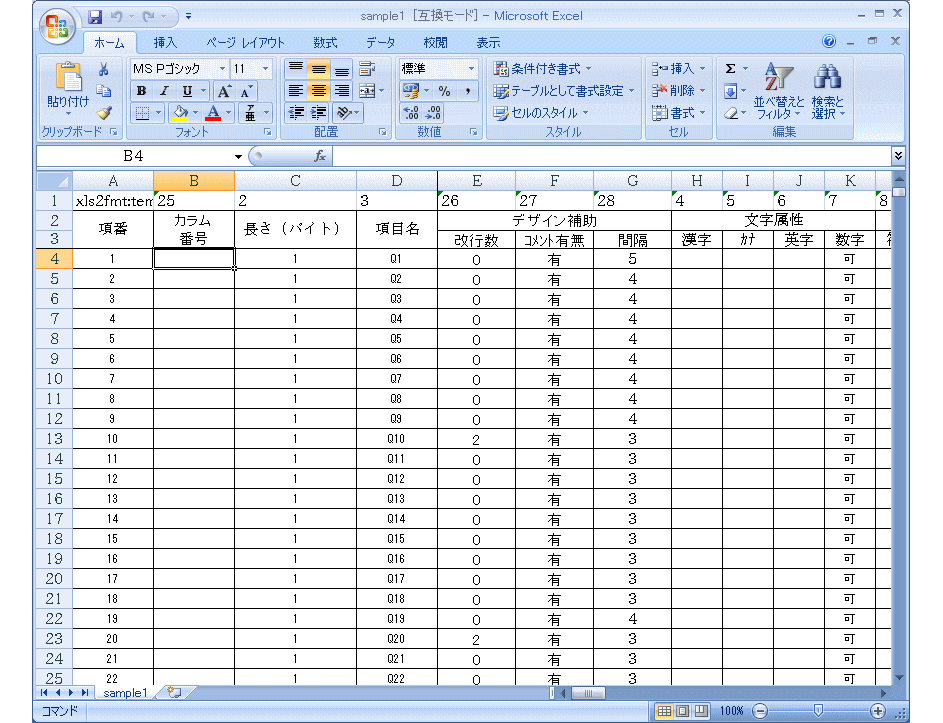The height and width of the screenshot is (723, 943).
Task: Toggle bold formatting
Action: pos(142,91)
